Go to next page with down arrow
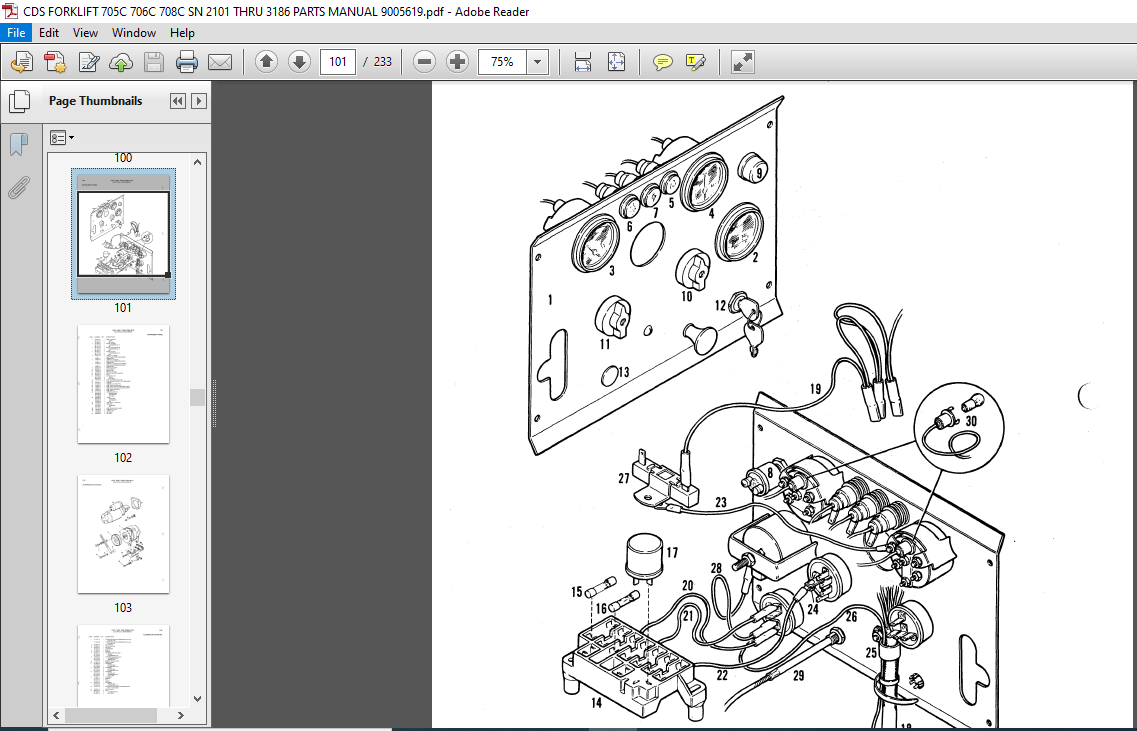The width and height of the screenshot is (1137, 731). coord(299,62)
